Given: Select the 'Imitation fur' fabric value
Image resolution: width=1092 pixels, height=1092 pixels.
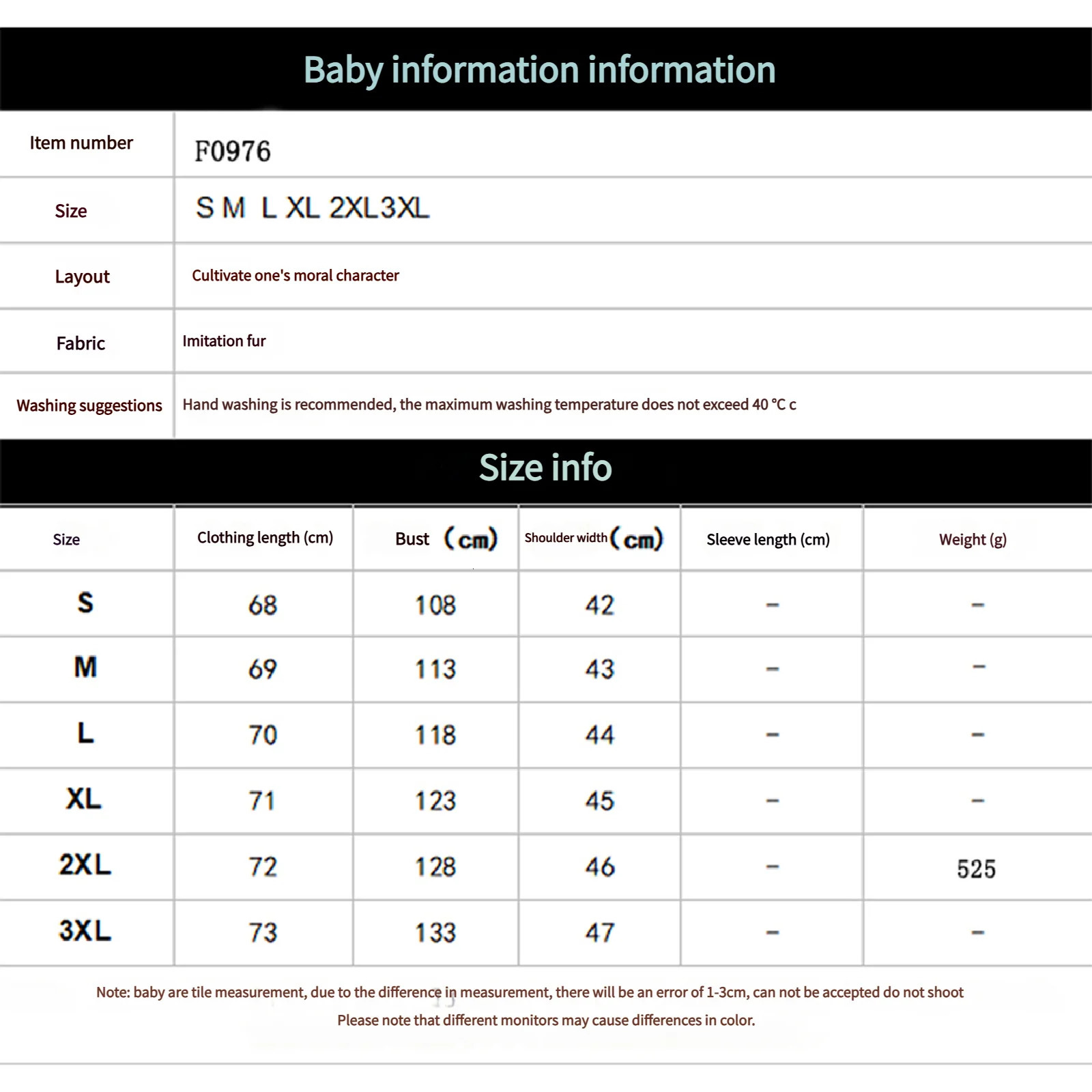Looking at the screenshot, I should 224,341.
